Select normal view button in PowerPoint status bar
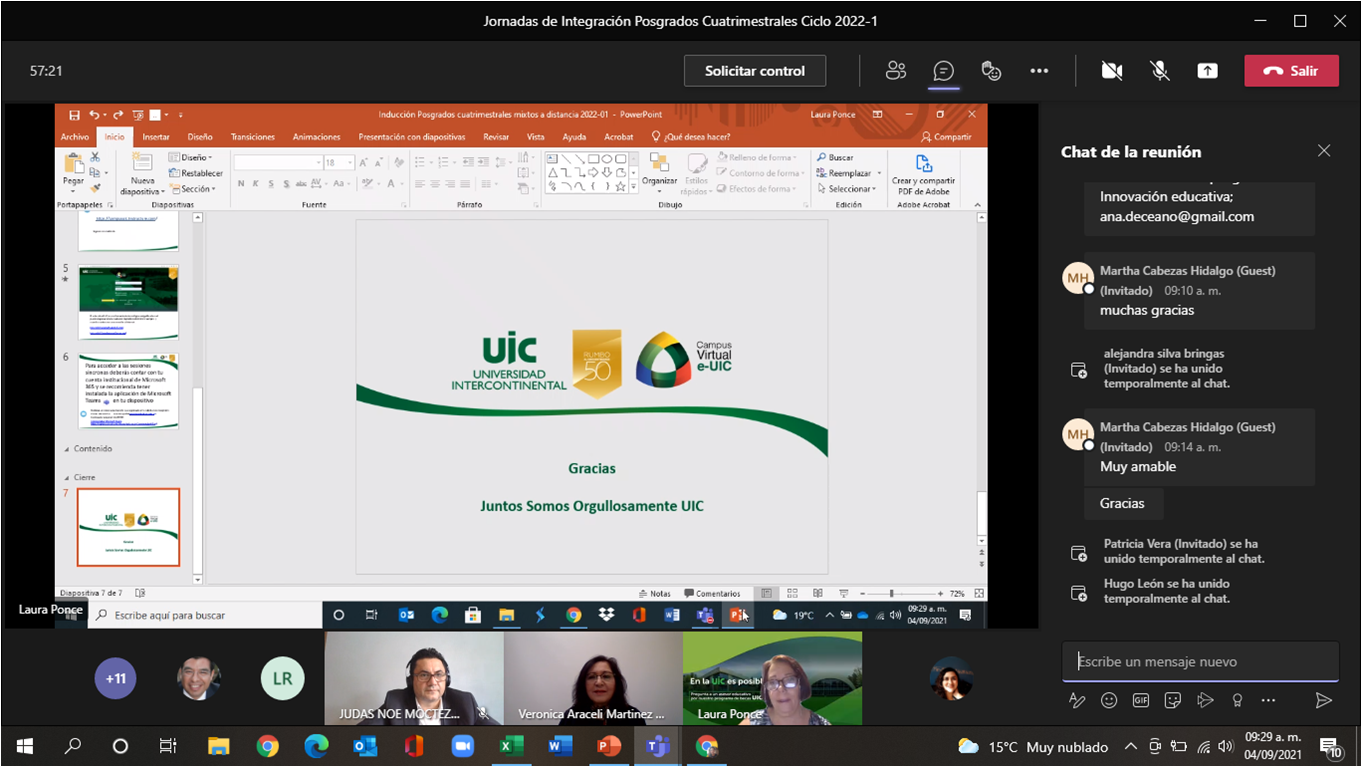1362x767 pixels. 766,594
